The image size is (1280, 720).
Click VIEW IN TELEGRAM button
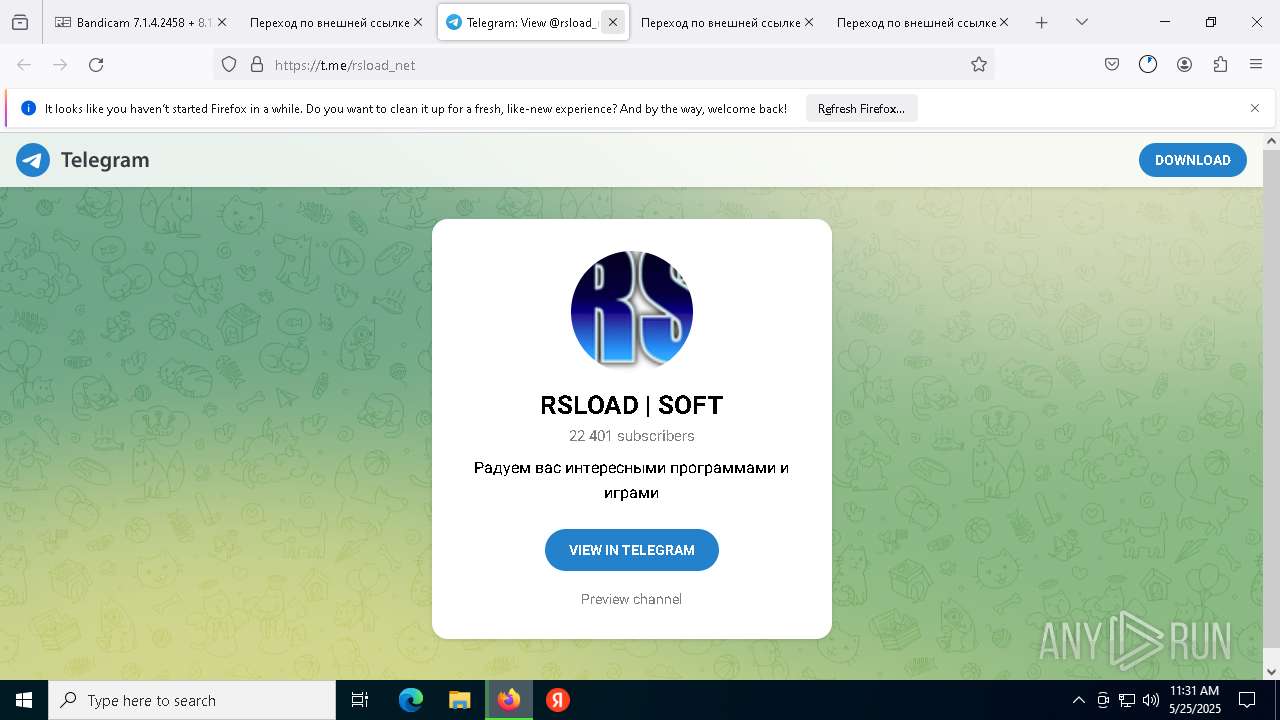tap(632, 550)
